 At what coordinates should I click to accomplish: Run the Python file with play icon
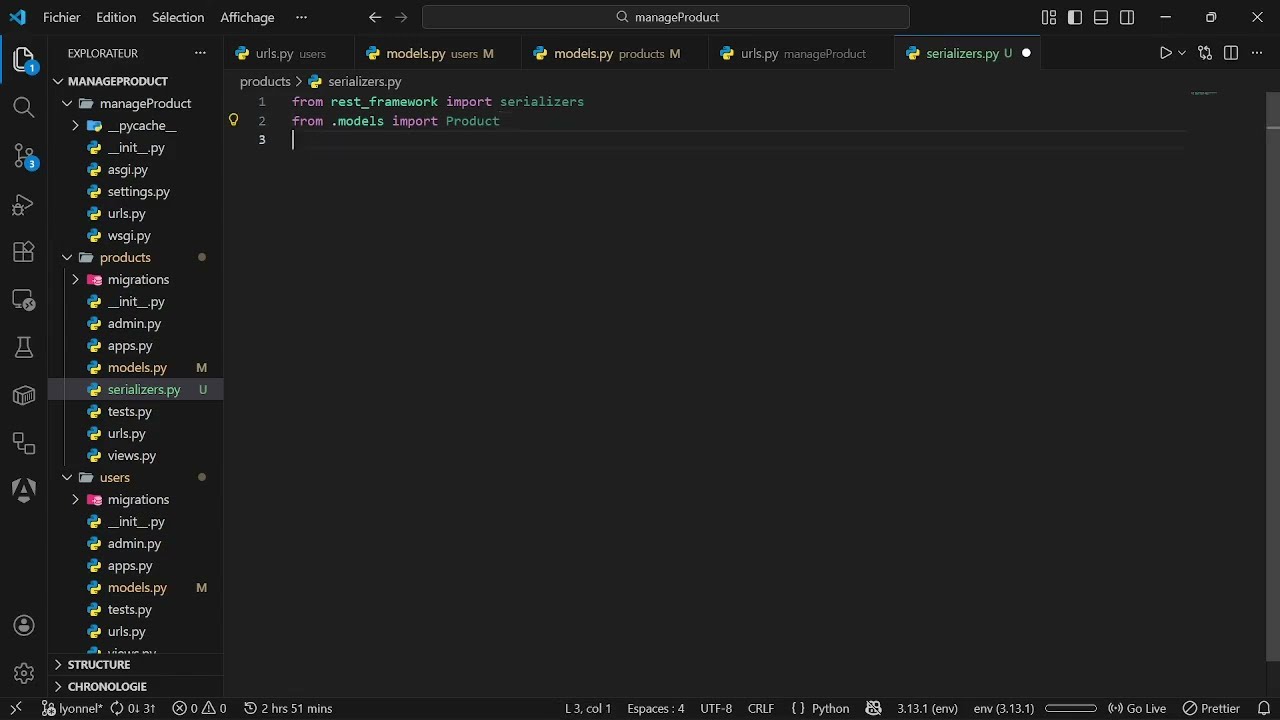tap(1165, 53)
